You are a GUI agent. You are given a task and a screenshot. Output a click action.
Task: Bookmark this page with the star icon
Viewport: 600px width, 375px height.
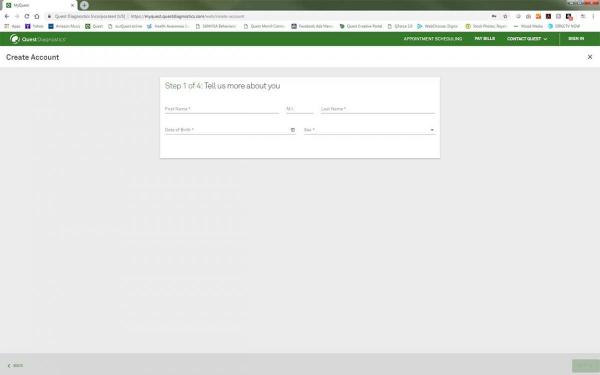505,16
